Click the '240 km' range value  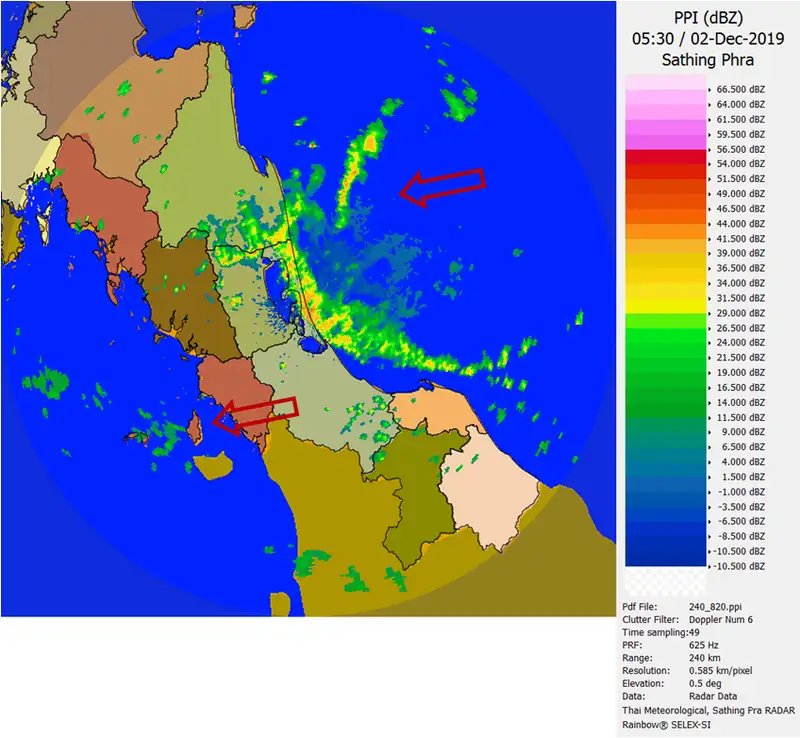click(x=705, y=658)
